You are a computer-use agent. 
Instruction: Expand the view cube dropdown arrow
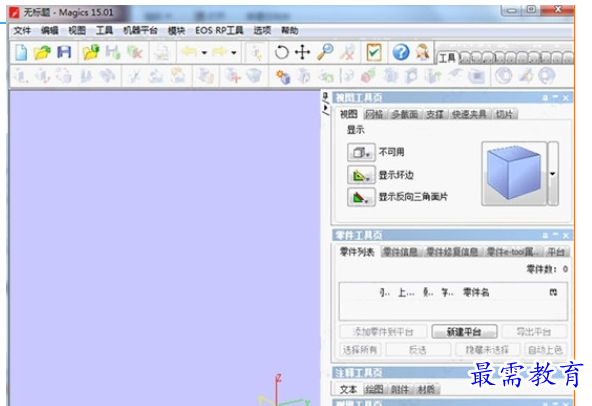553,174
